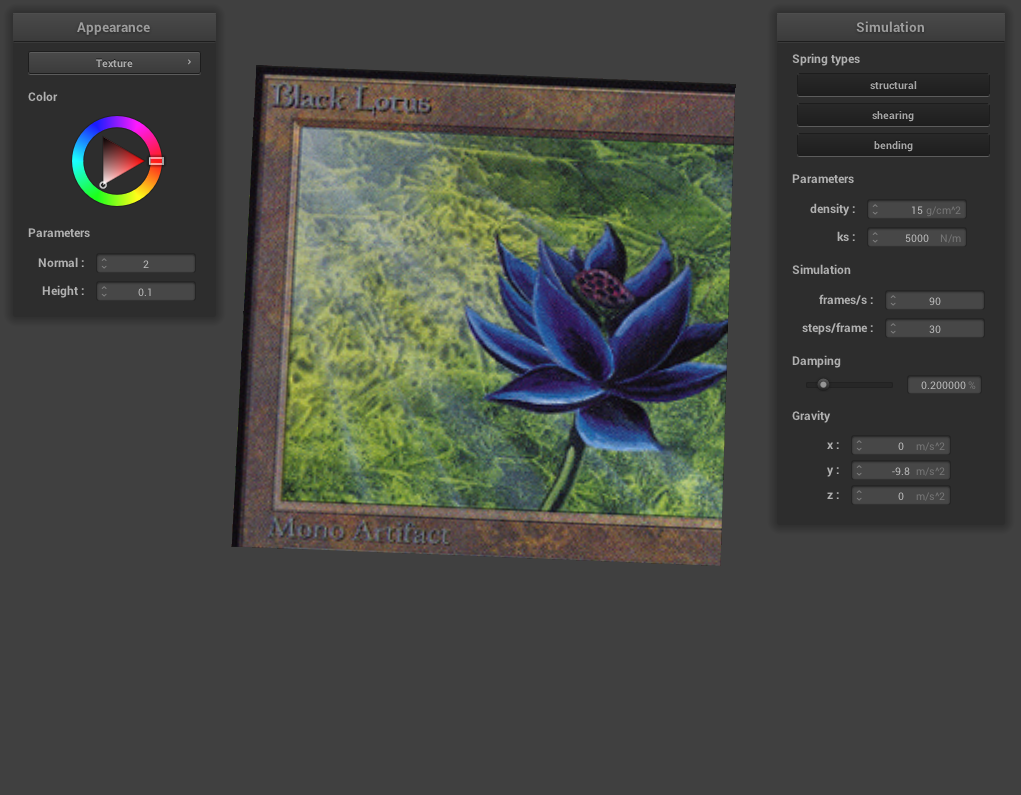Click the Height value field
Viewport: 1021px width, 795px height.
click(146, 292)
